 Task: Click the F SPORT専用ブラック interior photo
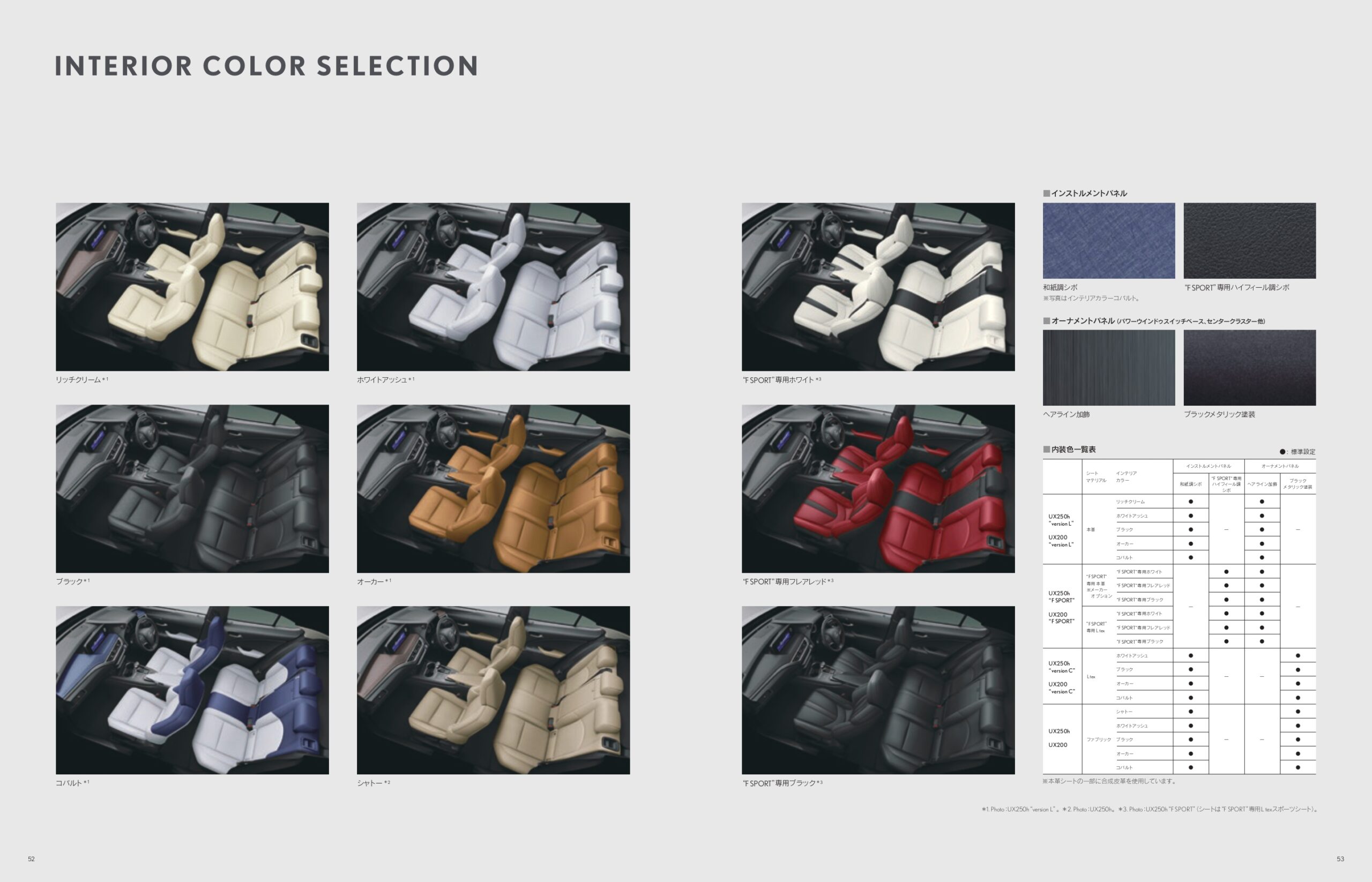(878, 690)
